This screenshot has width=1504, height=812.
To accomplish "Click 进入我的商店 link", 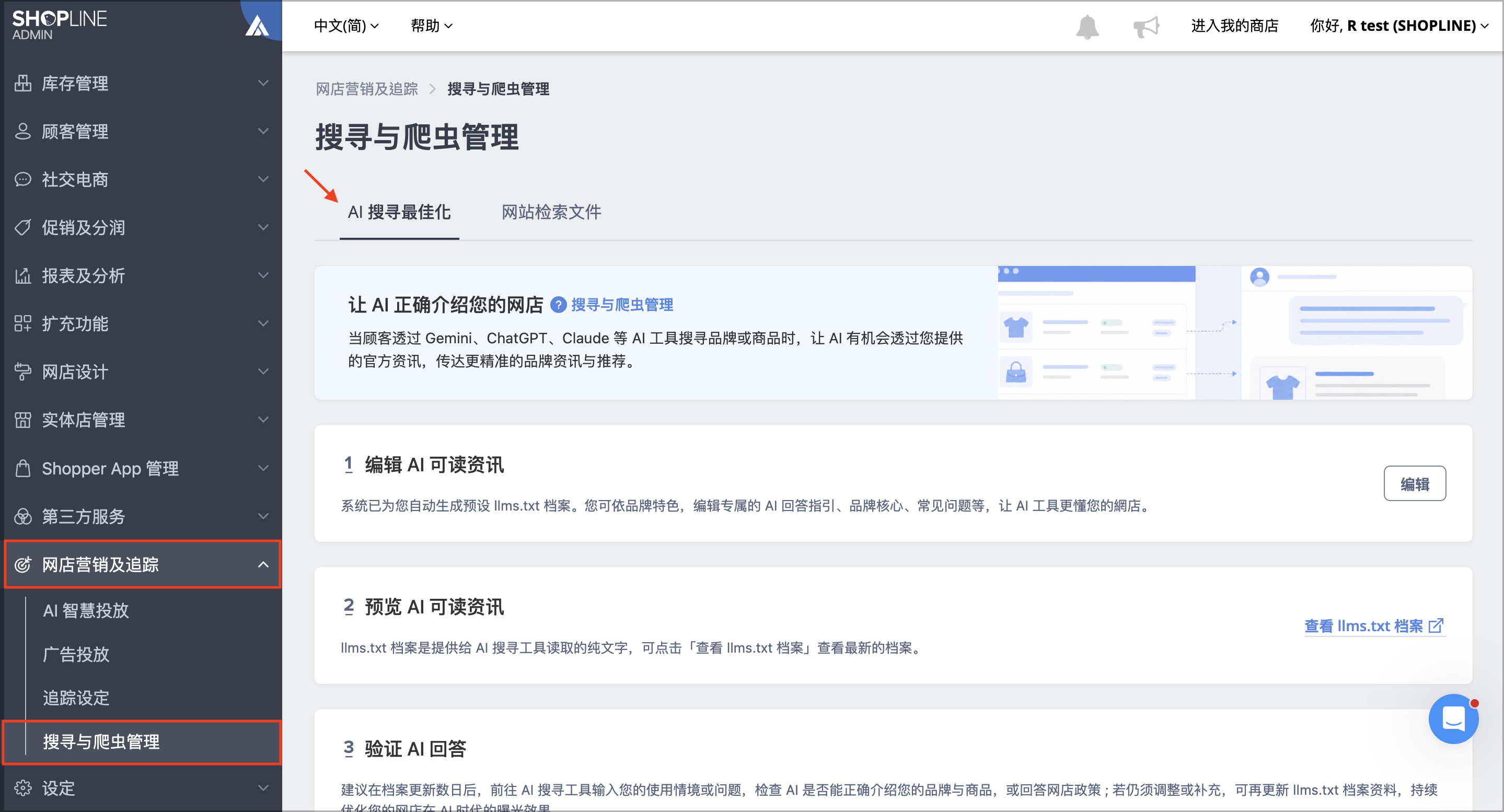I will (1234, 26).
